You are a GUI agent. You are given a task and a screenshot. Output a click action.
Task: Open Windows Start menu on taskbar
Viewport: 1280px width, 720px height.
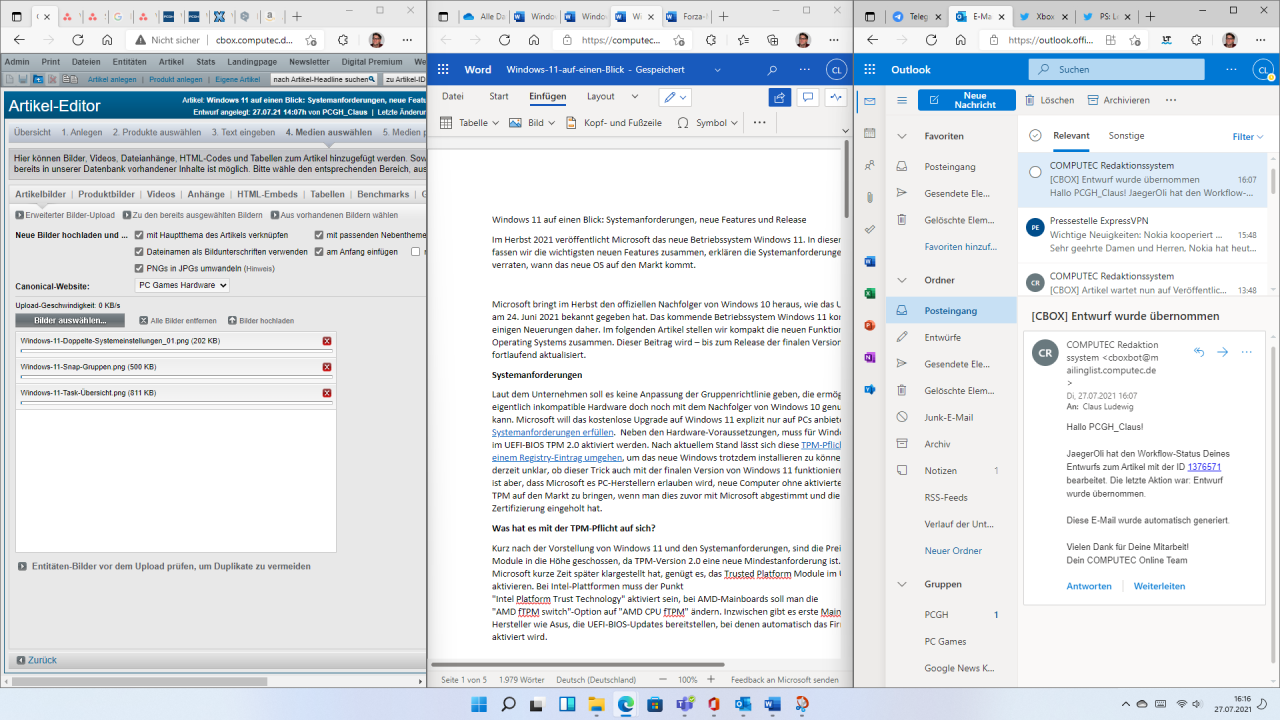point(477,704)
